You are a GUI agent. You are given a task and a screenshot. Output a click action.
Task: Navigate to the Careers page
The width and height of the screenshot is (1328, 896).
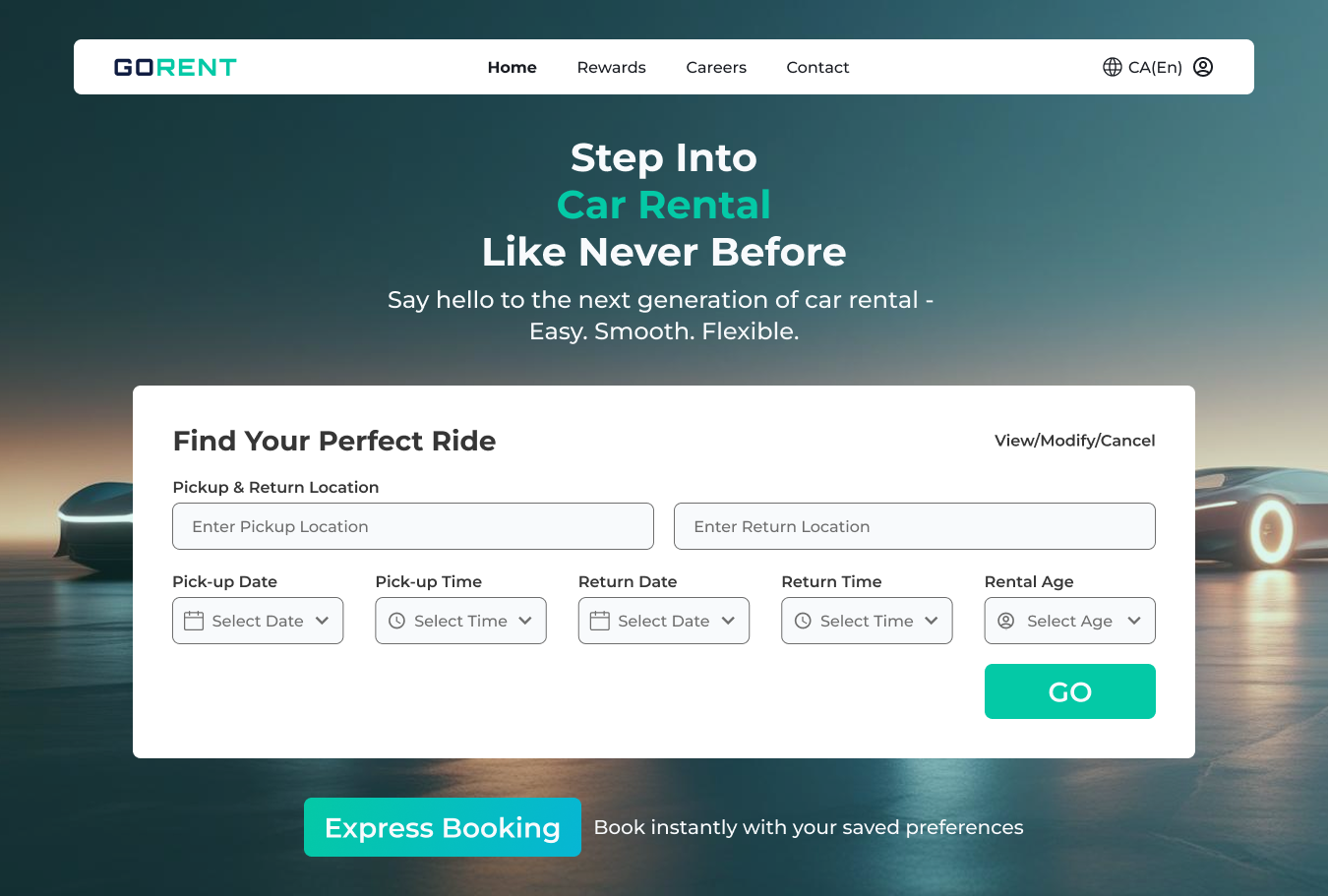(x=716, y=67)
